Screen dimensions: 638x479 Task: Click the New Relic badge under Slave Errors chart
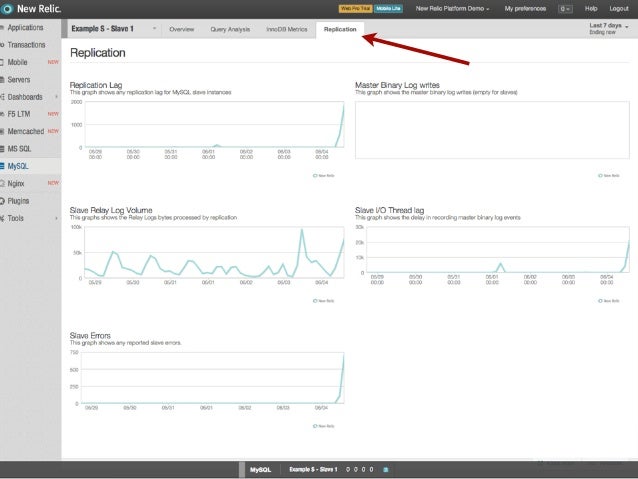tap(323, 426)
